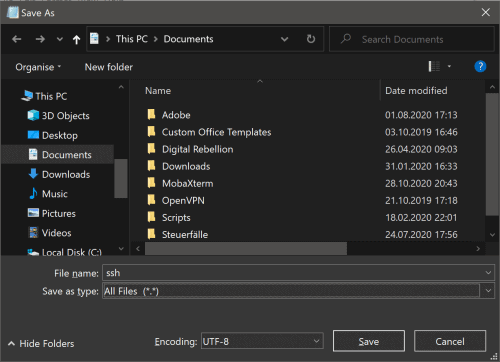Open 3D Objects in sidebar

click(x=65, y=116)
